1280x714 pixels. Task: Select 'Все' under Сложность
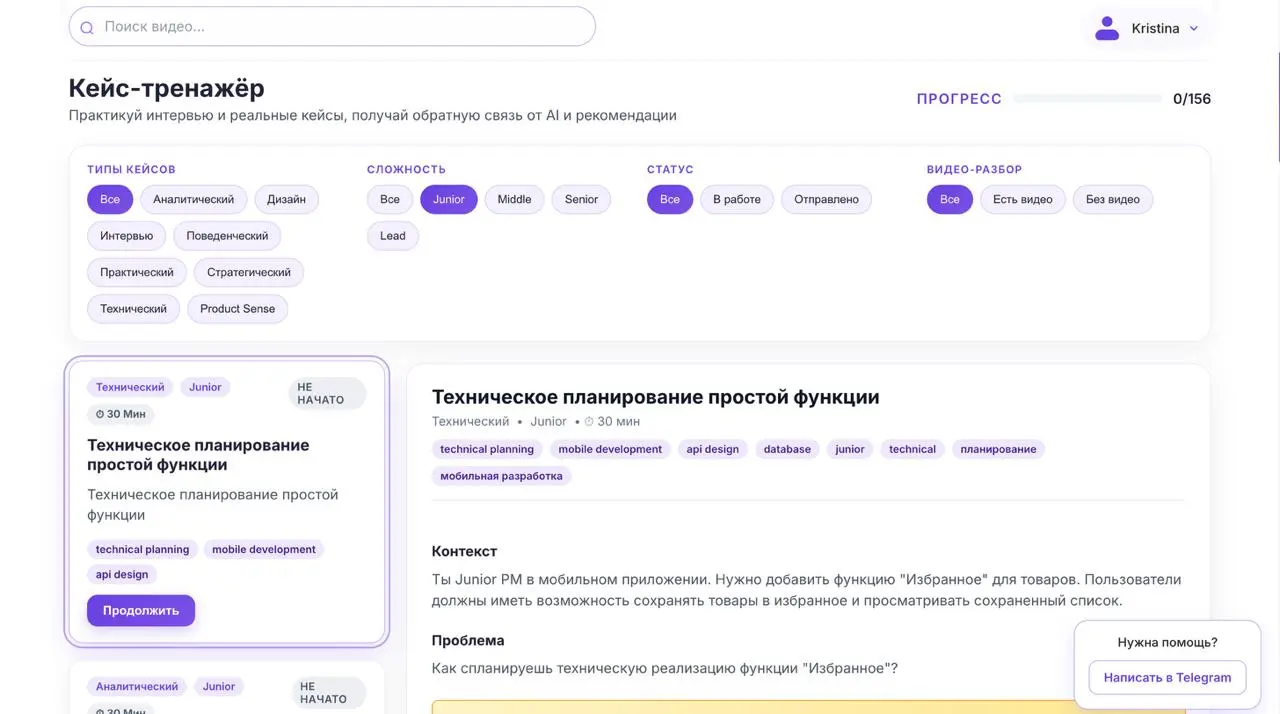click(390, 199)
